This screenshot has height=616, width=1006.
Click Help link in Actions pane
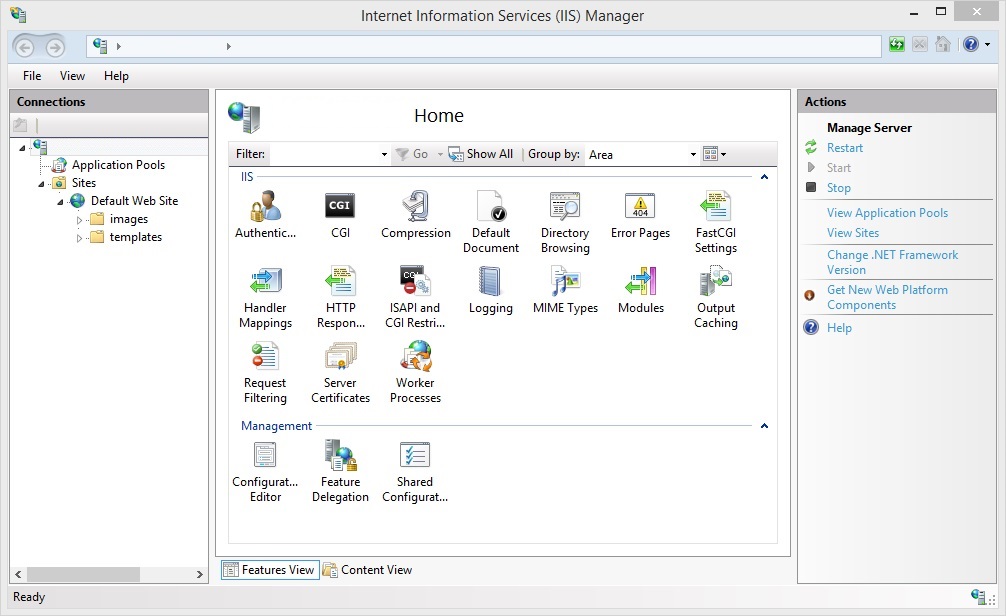tap(839, 328)
